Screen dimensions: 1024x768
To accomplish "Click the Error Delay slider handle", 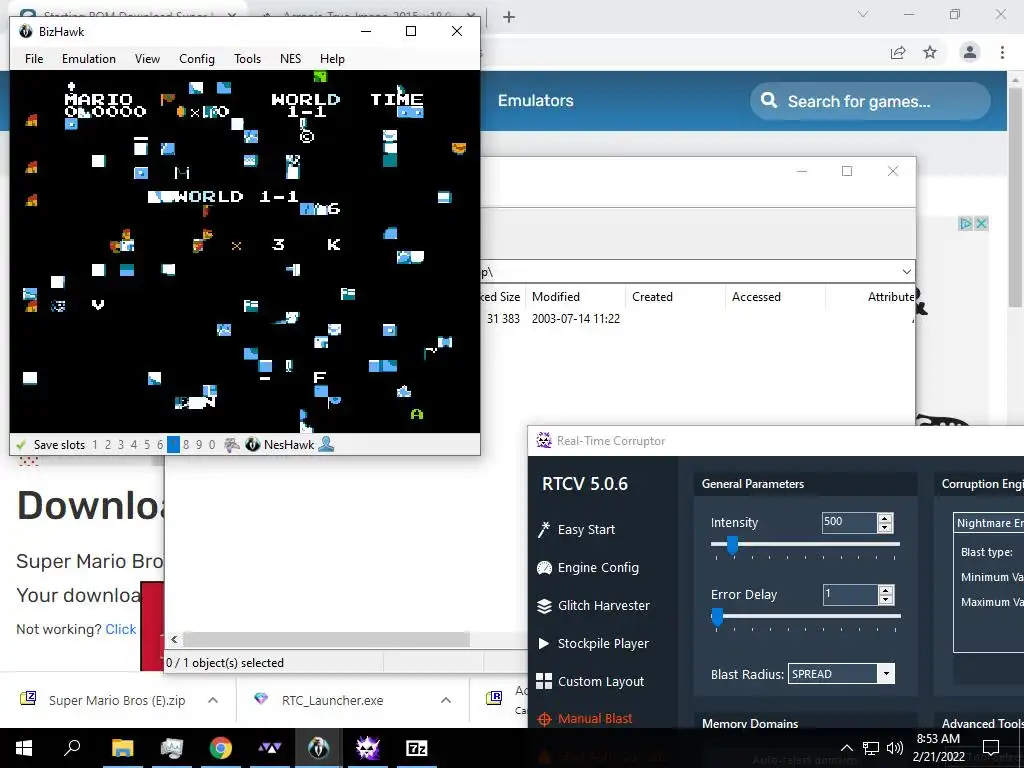I will coord(717,616).
